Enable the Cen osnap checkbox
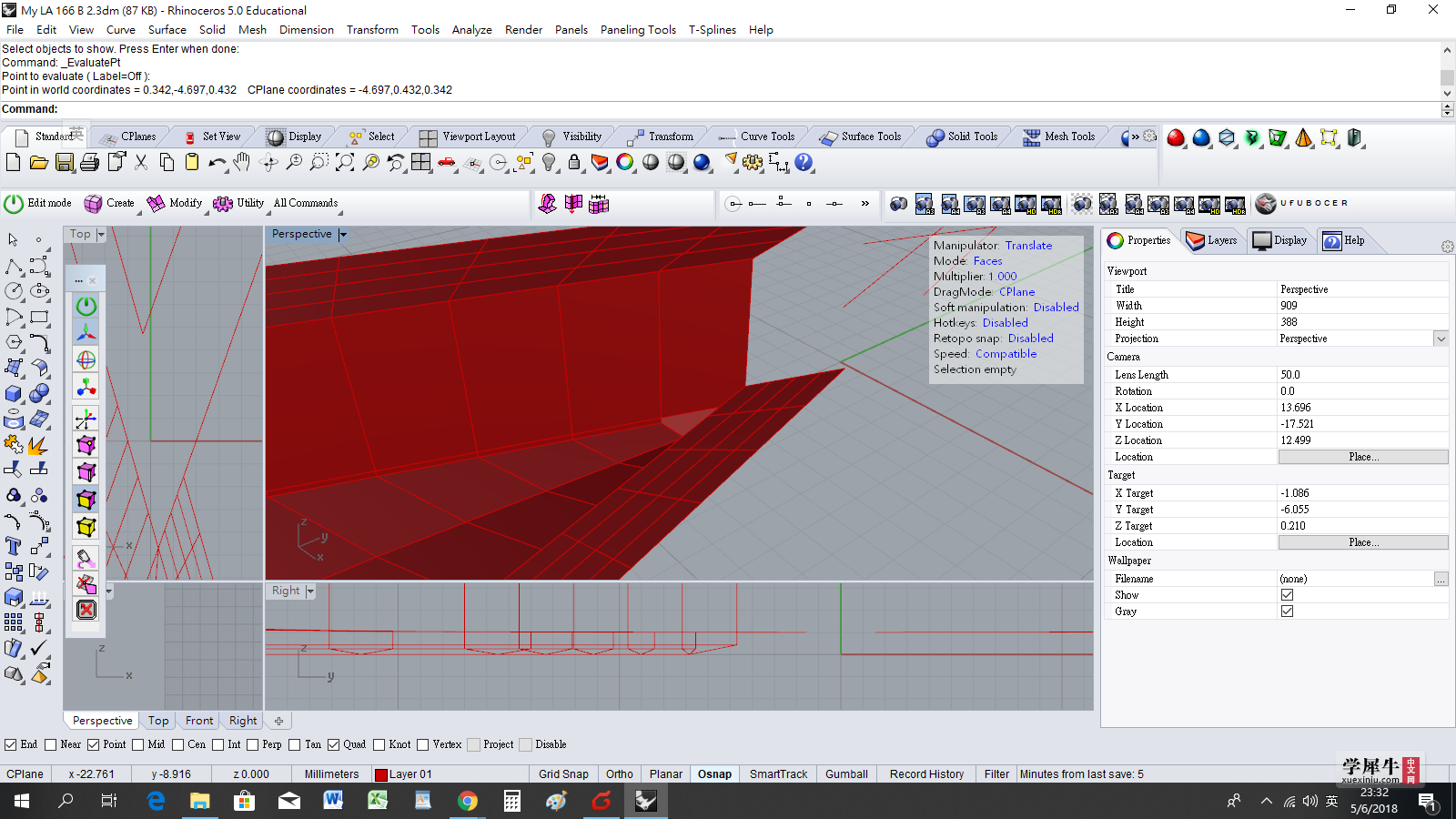This screenshot has width=1456, height=819. (x=177, y=744)
